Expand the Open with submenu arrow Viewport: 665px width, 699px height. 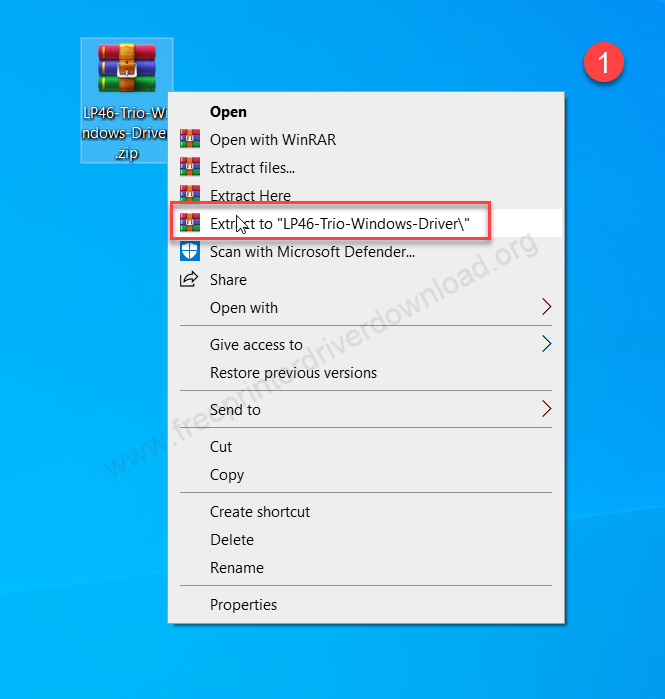(x=546, y=308)
